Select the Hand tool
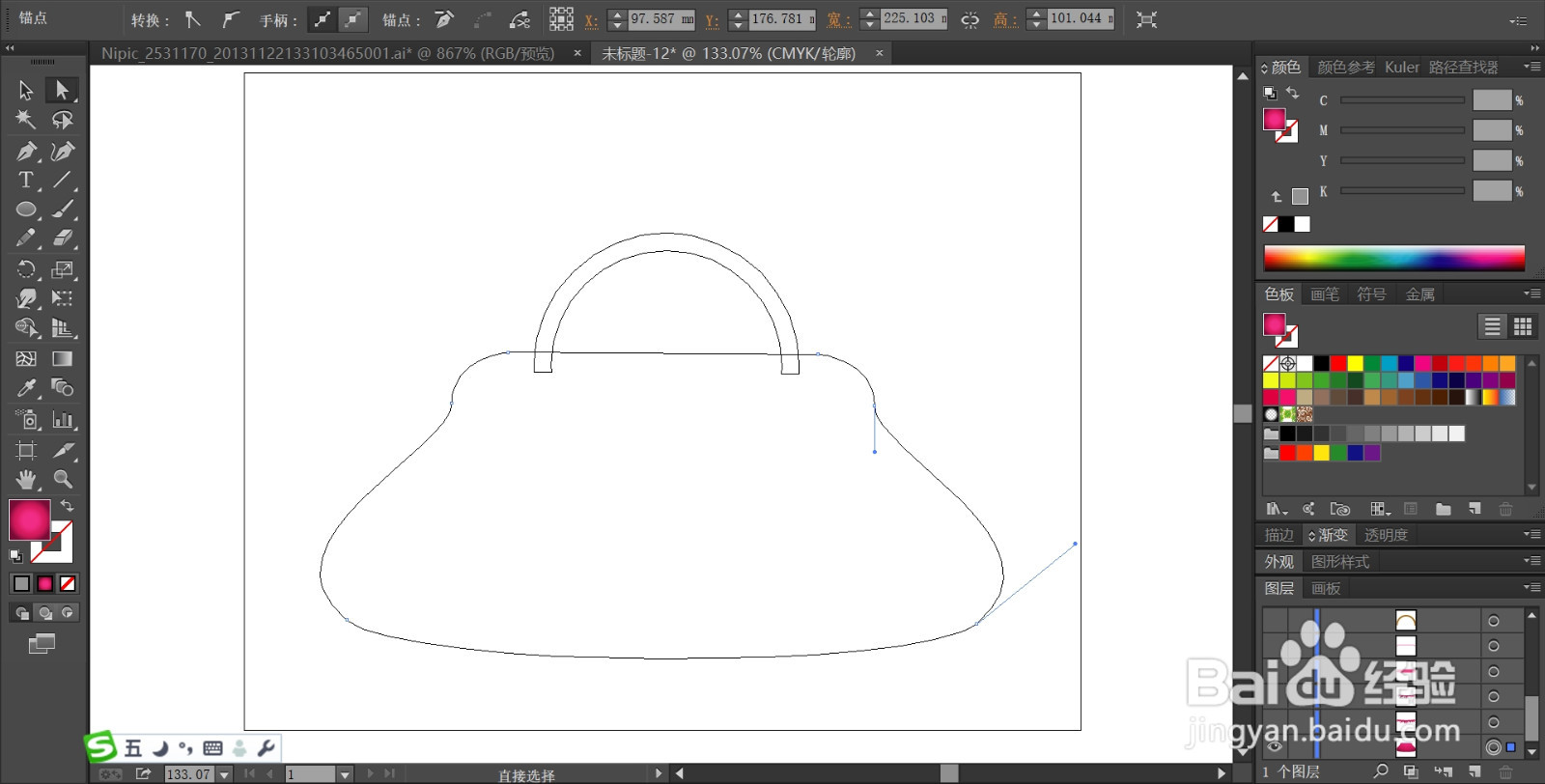 tap(26, 479)
